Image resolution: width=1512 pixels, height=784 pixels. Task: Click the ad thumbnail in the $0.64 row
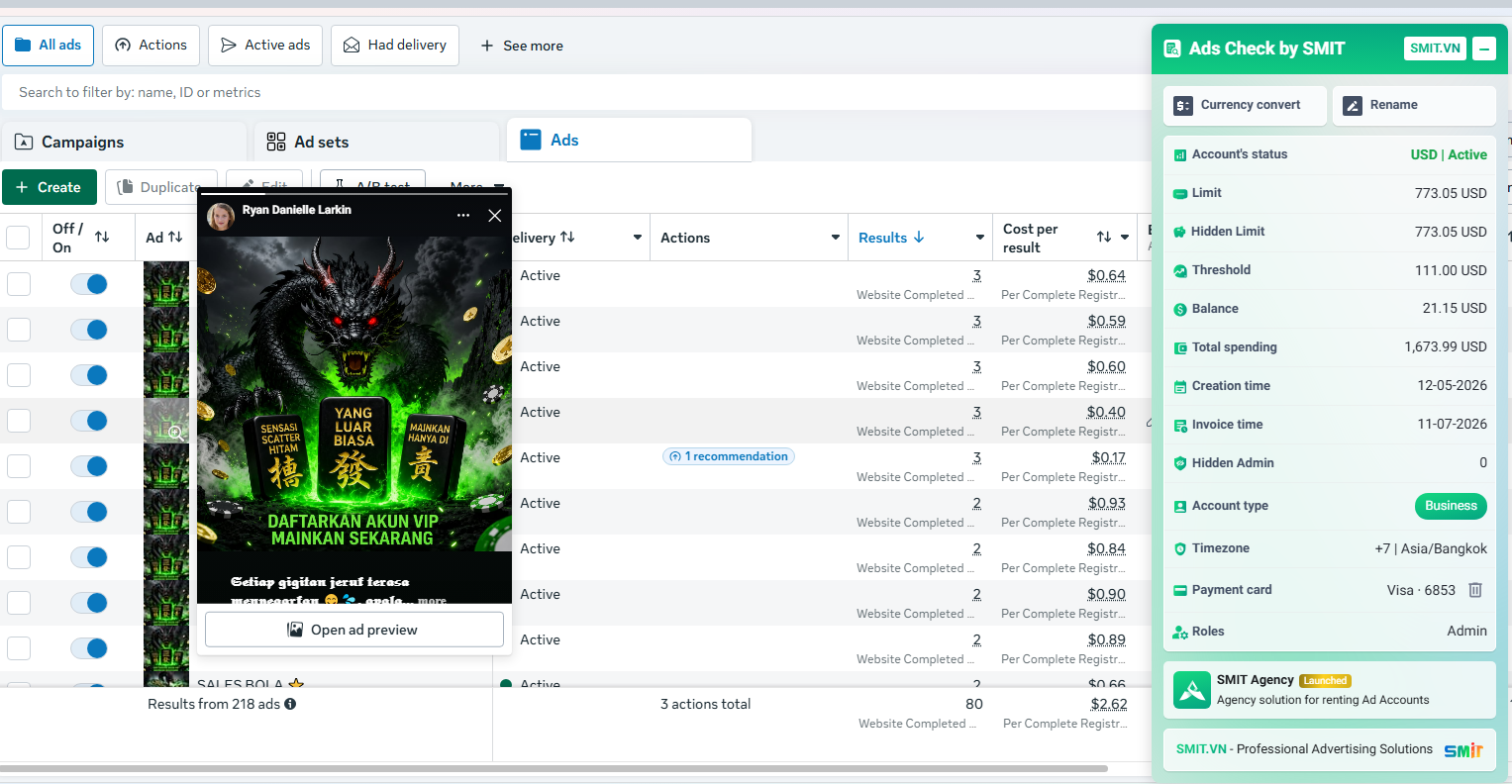pos(166,284)
